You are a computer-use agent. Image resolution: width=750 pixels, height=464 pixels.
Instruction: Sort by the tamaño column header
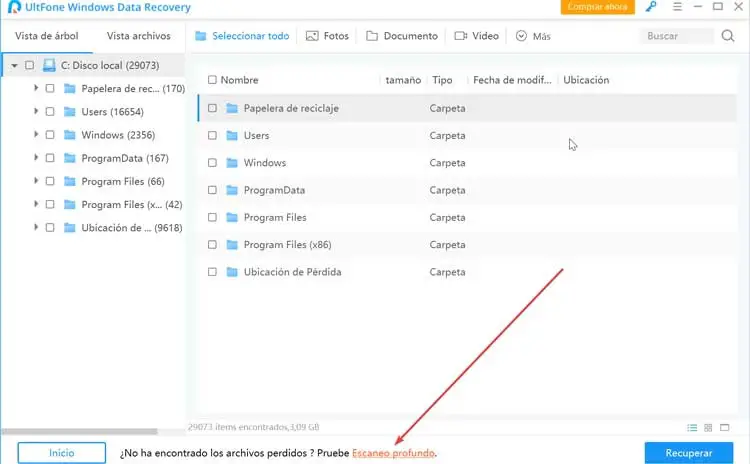tap(403, 80)
